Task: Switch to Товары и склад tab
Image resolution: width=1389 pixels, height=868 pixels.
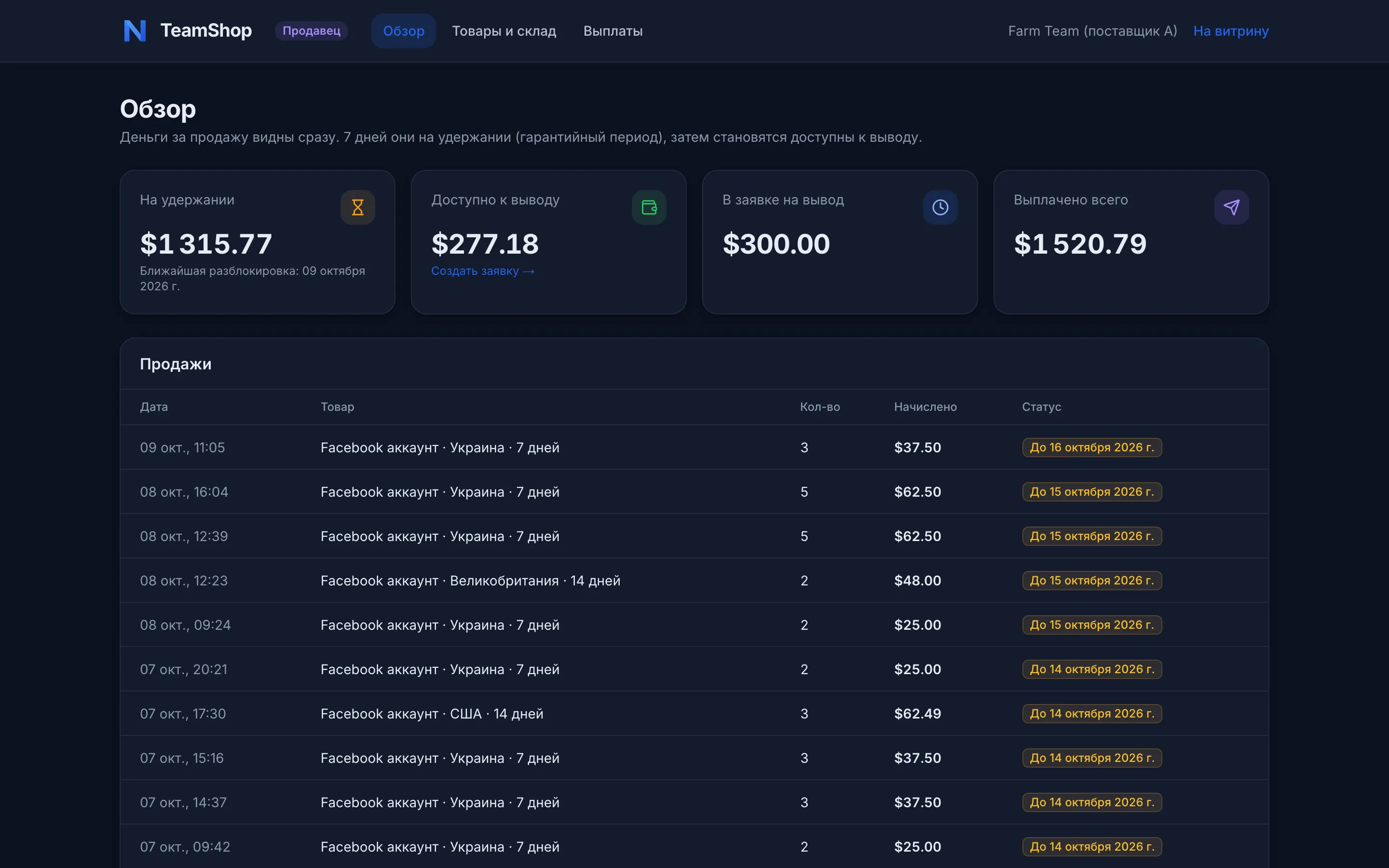Action: pyautogui.click(x=504, y=31)
